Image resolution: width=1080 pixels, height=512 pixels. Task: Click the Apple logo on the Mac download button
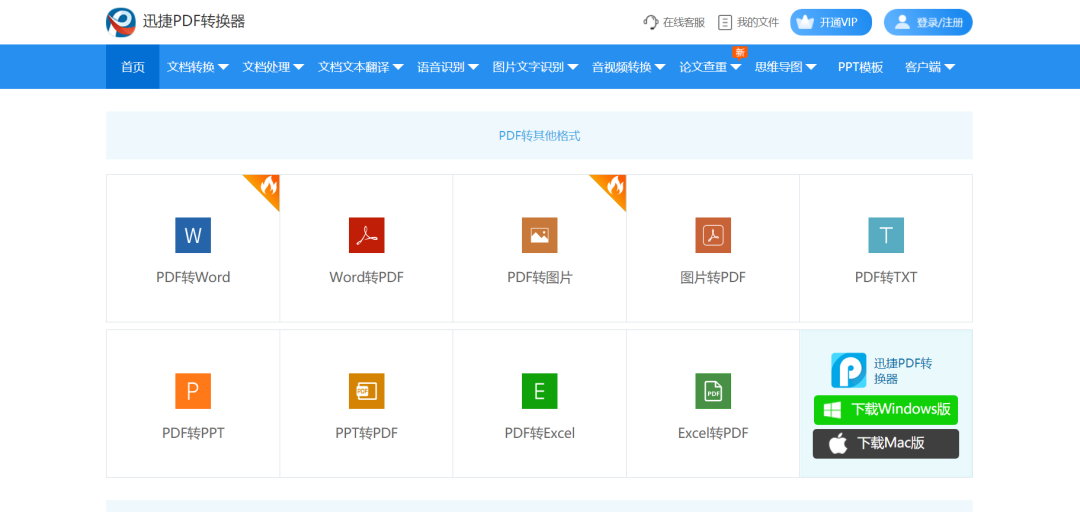(x=838, y=443)
